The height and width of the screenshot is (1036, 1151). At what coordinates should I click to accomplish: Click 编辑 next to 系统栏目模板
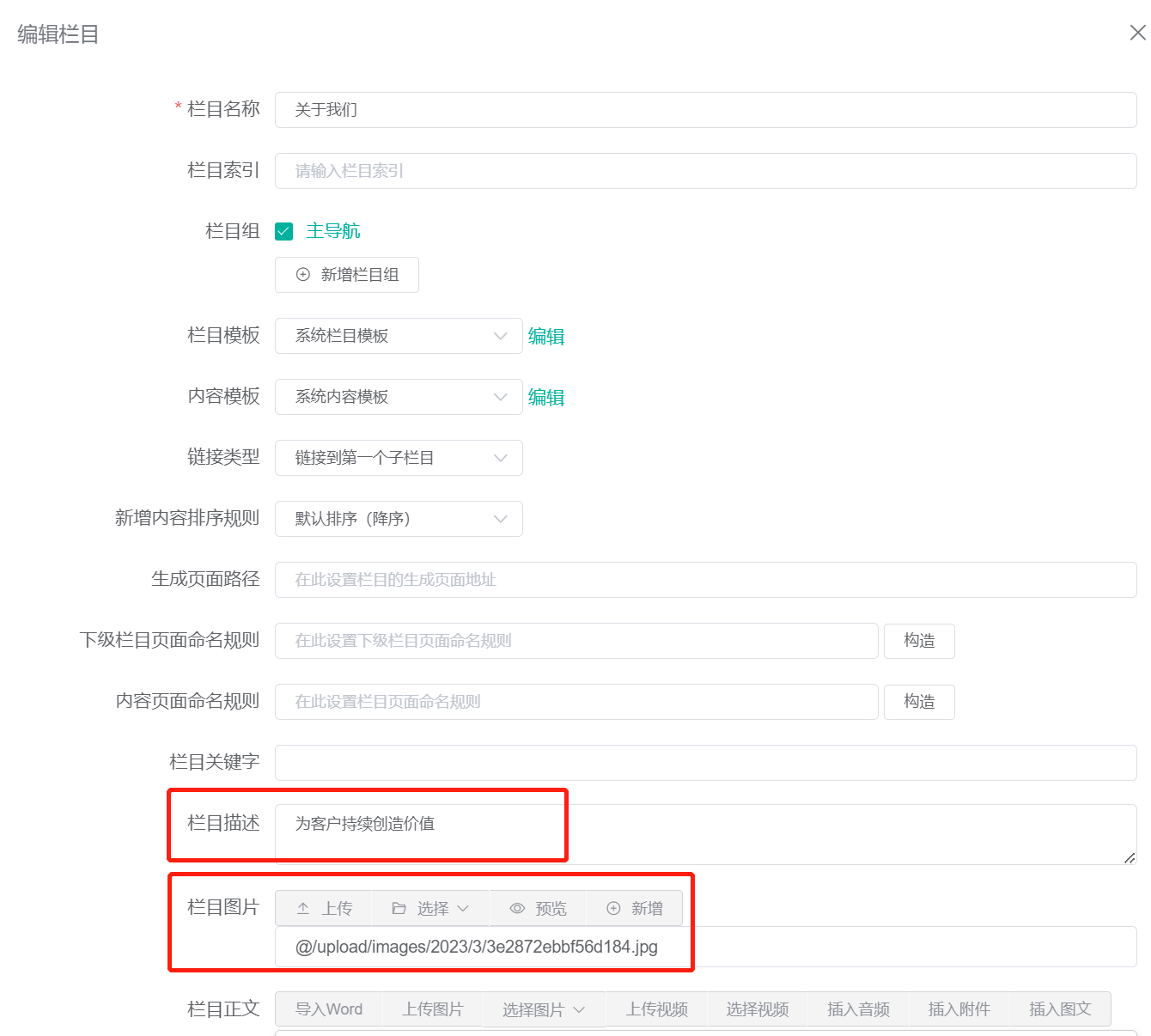[546, 336]
